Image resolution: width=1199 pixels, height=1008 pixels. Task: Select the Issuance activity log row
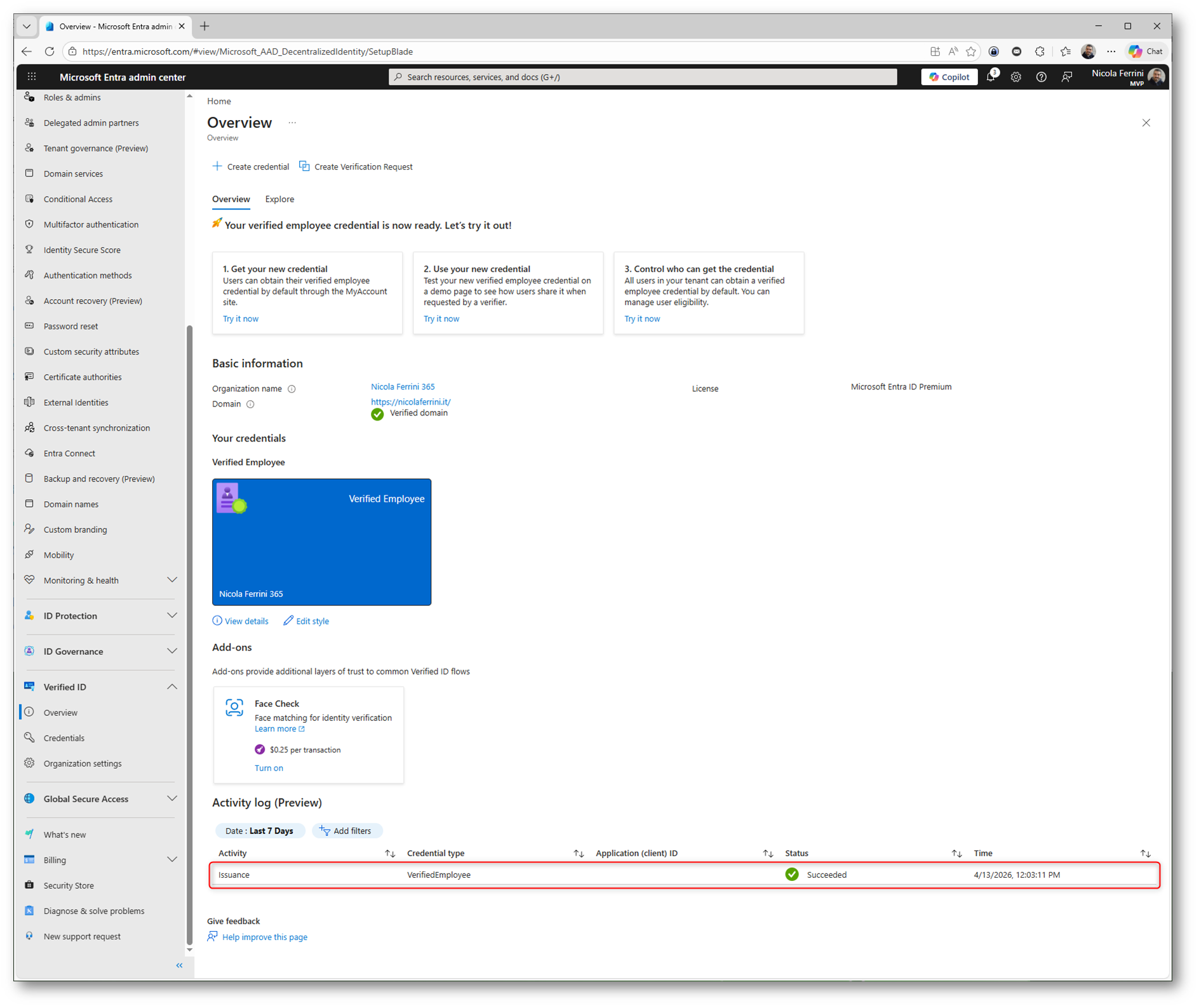[685, 875]
